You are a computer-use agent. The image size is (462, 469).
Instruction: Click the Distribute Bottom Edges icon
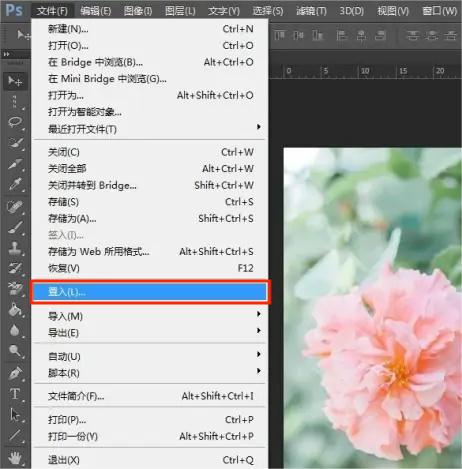click(450, 35)
